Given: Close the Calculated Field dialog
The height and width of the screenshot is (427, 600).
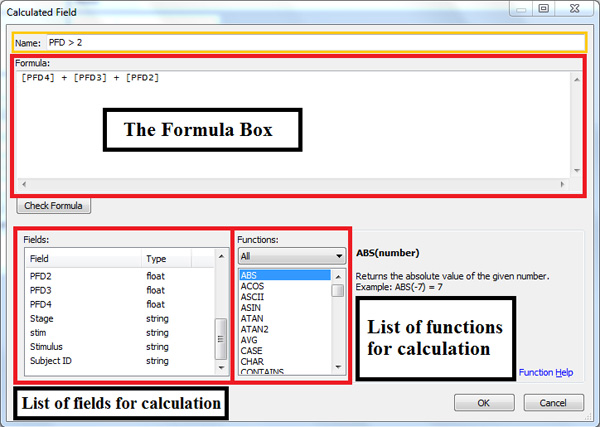Looking at the screenshot, I should point(575,8).
